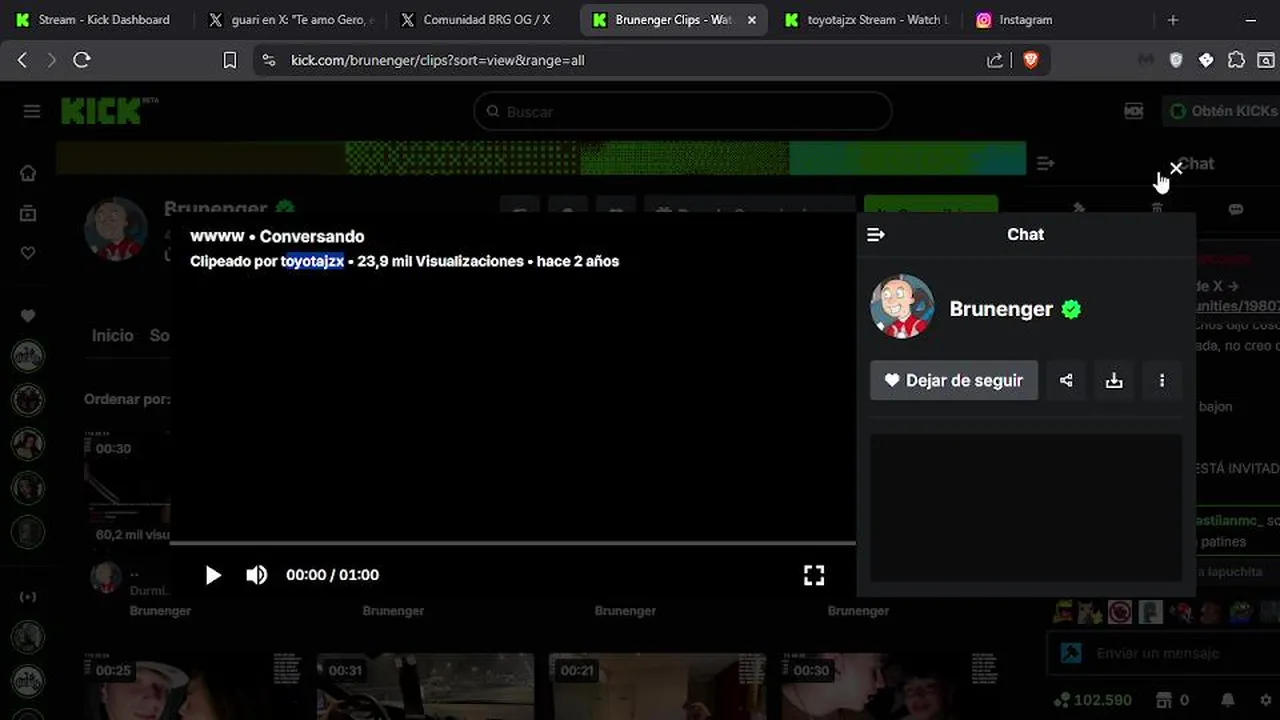Open Following heart outline icon in sidebar

28,253
